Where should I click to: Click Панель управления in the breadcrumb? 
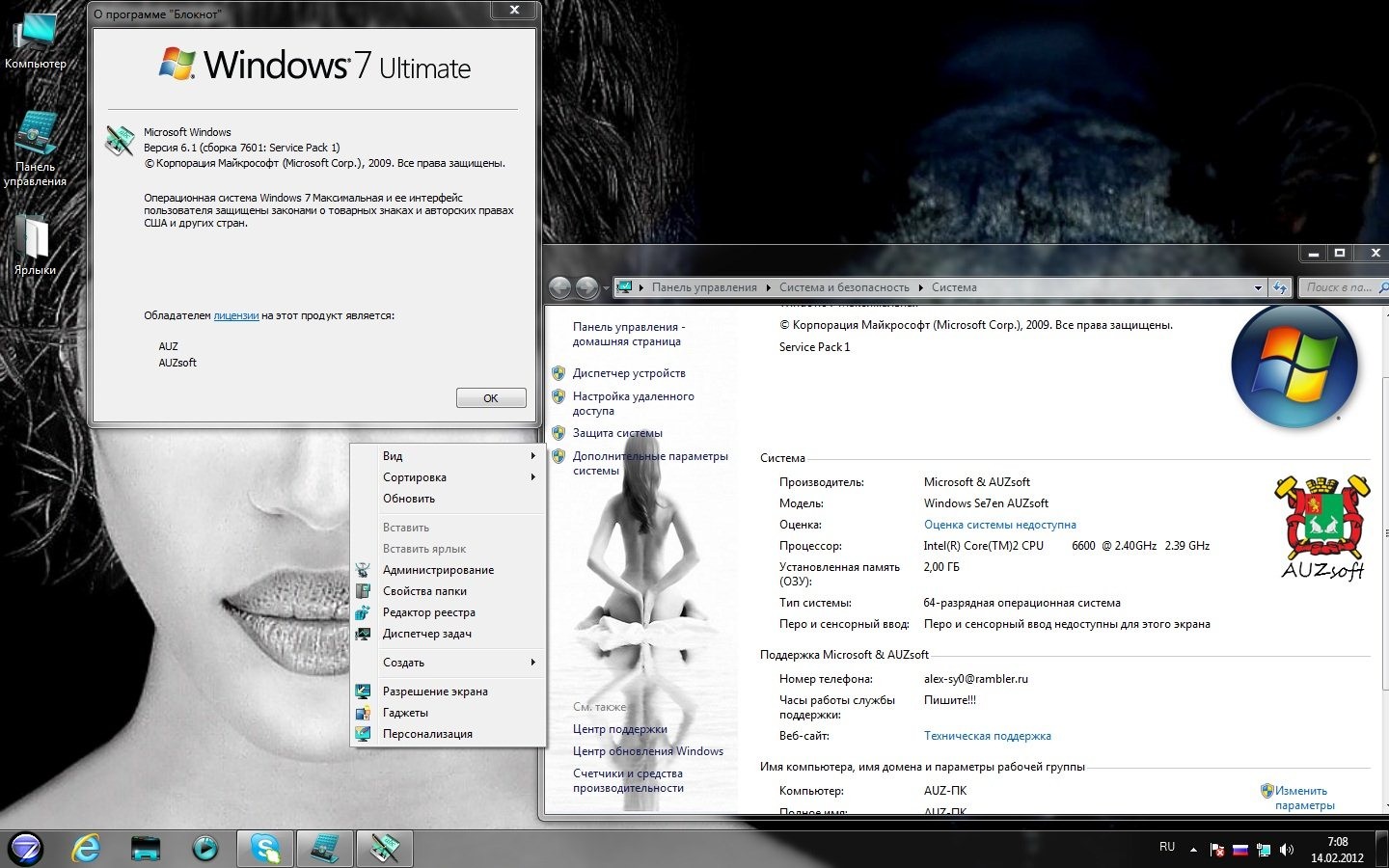point(704,287)
